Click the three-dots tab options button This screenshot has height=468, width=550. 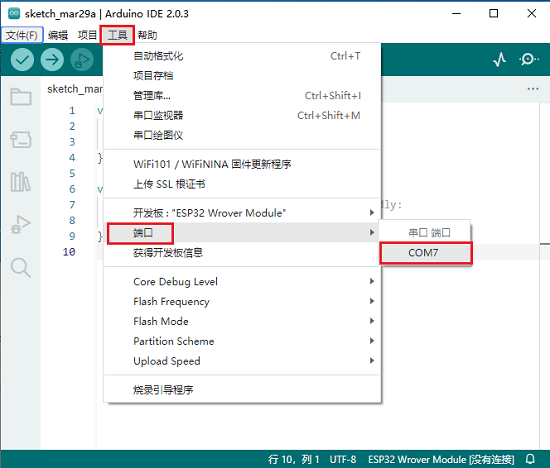coord(533,89)
